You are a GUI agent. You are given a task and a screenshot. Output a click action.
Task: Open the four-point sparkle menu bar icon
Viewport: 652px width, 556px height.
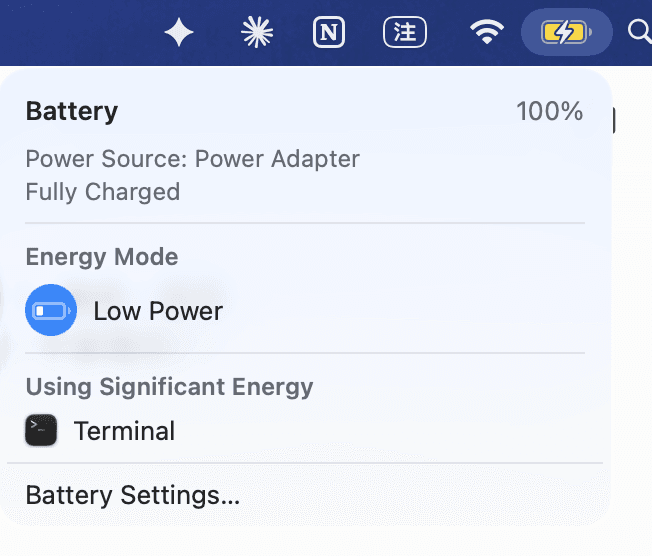tap(179, 32)
